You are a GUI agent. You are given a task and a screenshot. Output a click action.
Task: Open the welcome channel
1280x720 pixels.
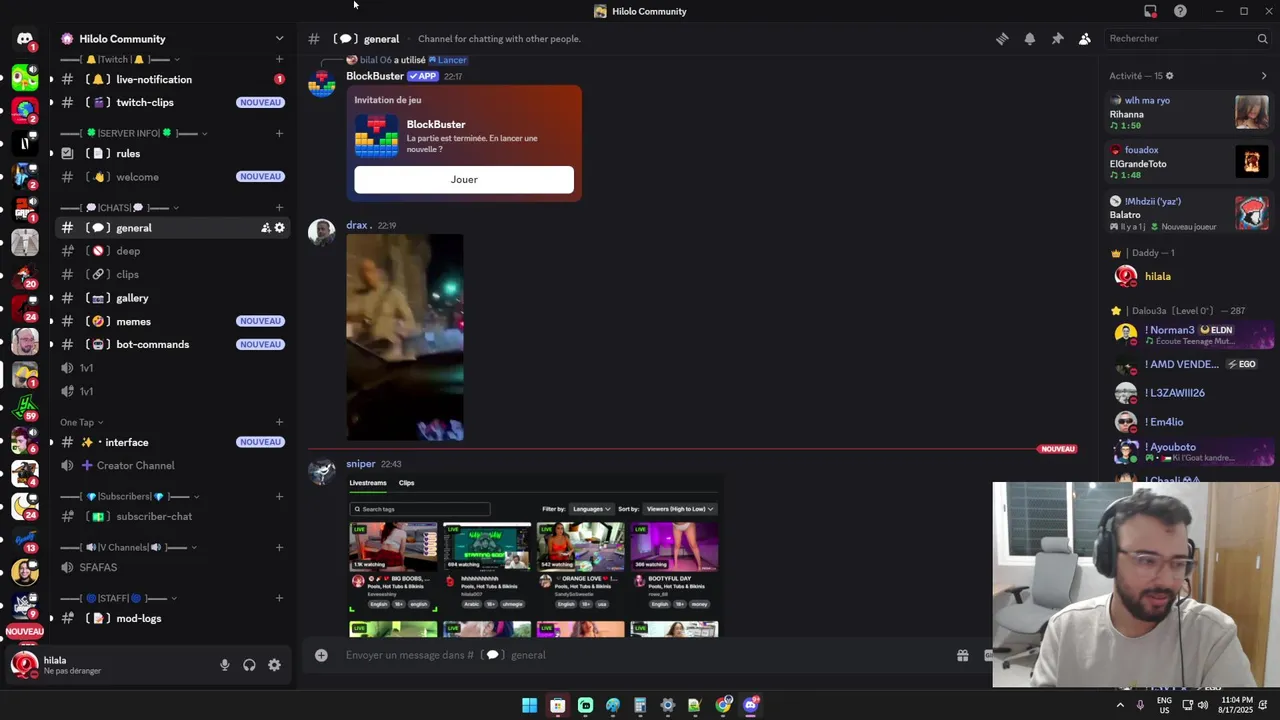173,177
